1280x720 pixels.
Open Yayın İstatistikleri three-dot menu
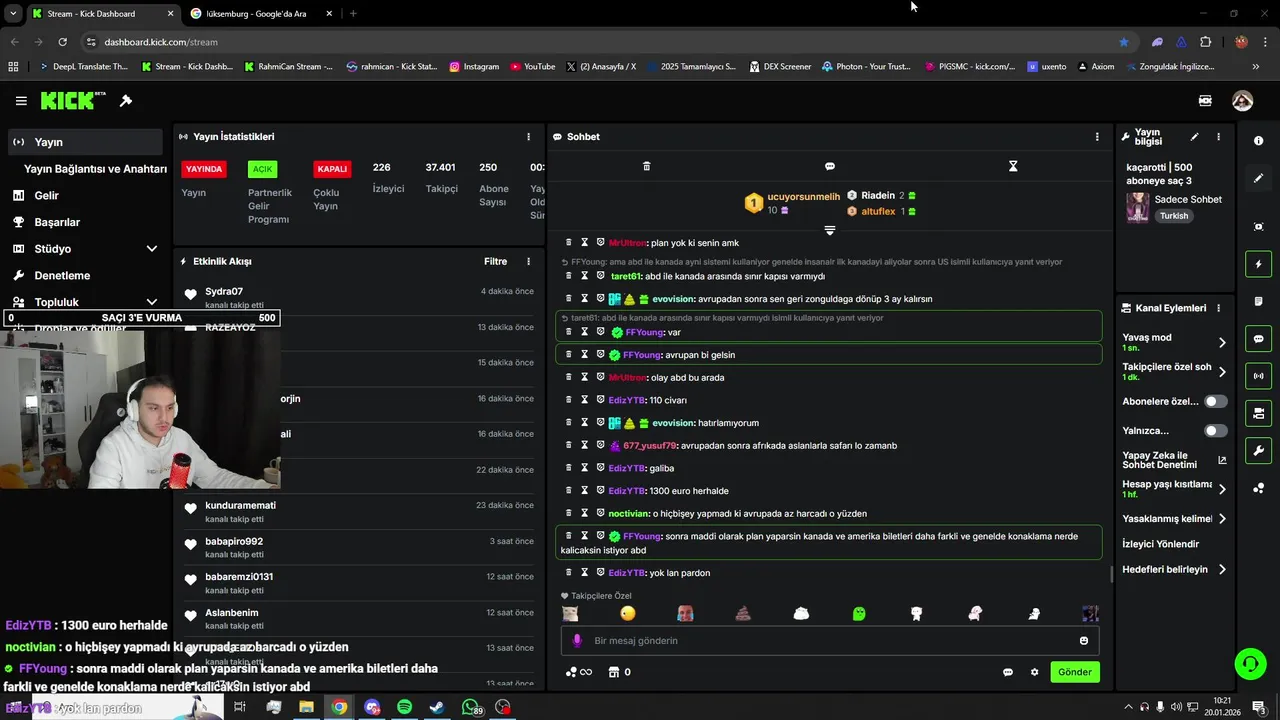tap(529, 137)
